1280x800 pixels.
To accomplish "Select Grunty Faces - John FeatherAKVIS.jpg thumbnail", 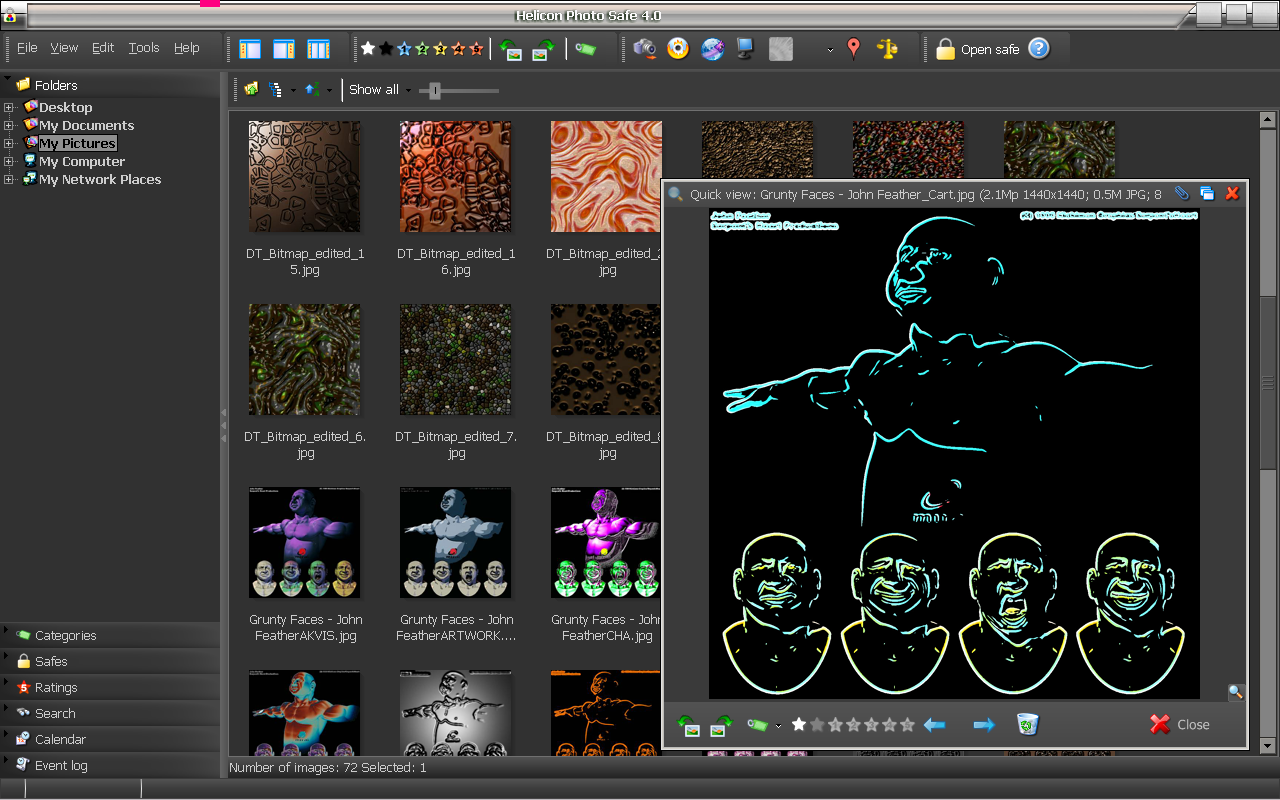I will pyautogui.click(x=305, y=543).
